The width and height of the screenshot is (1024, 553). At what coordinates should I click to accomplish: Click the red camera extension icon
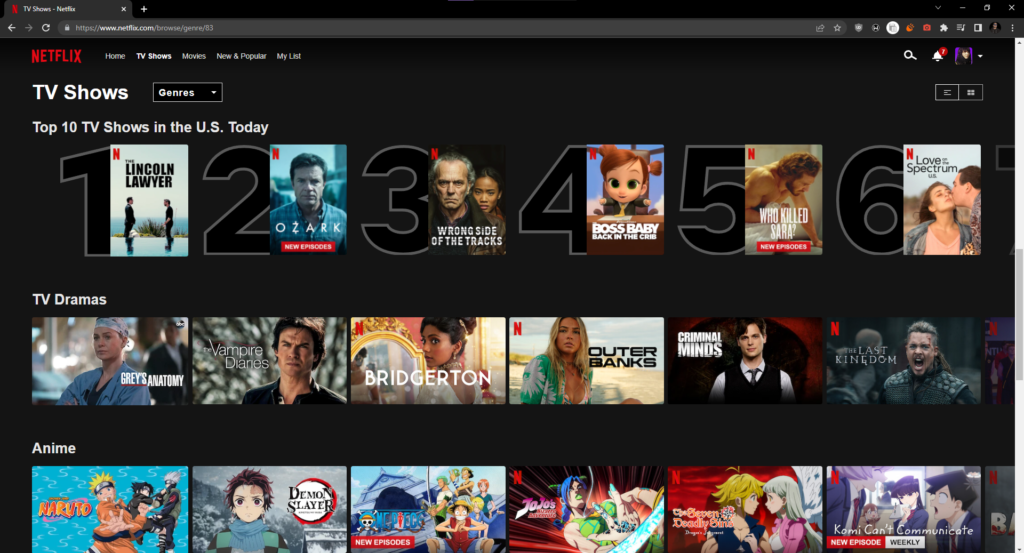coord(927,28)
